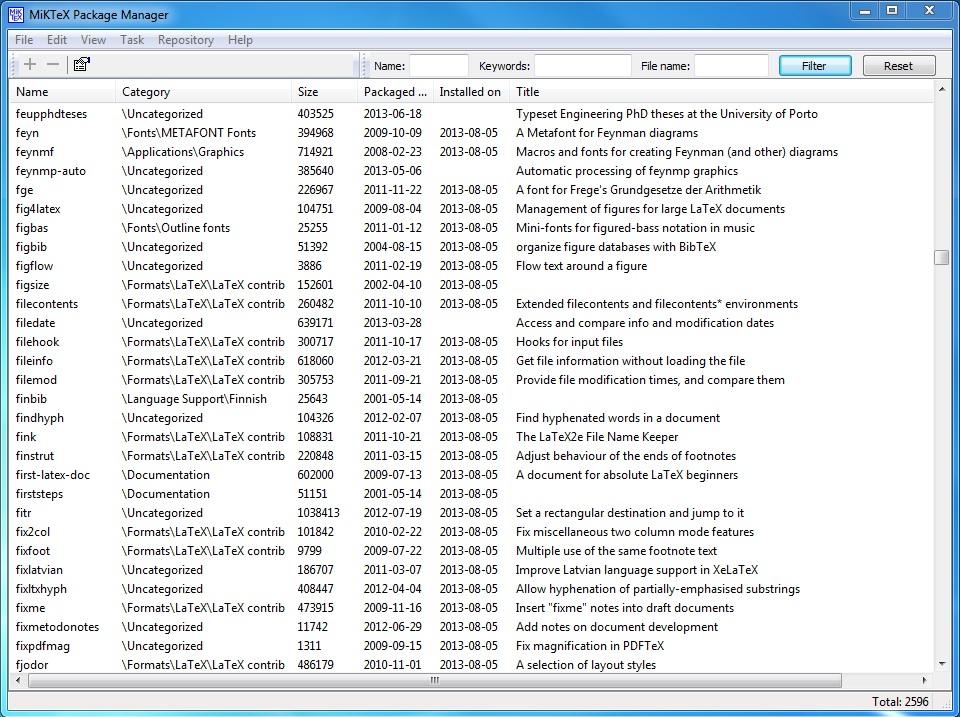Select the figsize package row
The width and height of the screenshot is (960, 717).
[471, 285]
